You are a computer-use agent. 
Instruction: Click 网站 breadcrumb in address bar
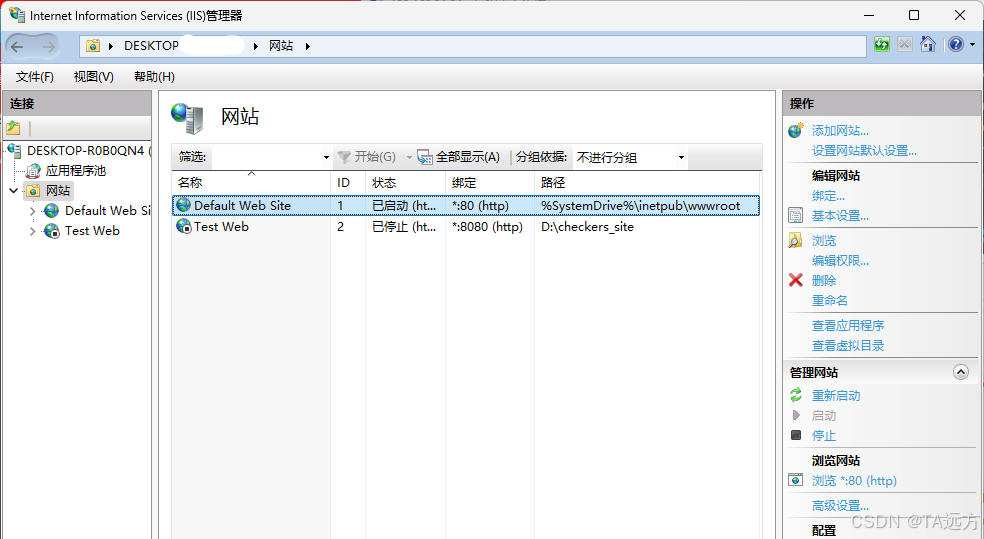point(281,46)
